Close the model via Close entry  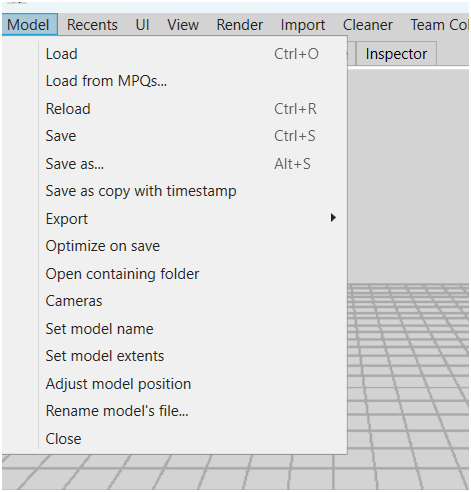click(x=192, y=439)
